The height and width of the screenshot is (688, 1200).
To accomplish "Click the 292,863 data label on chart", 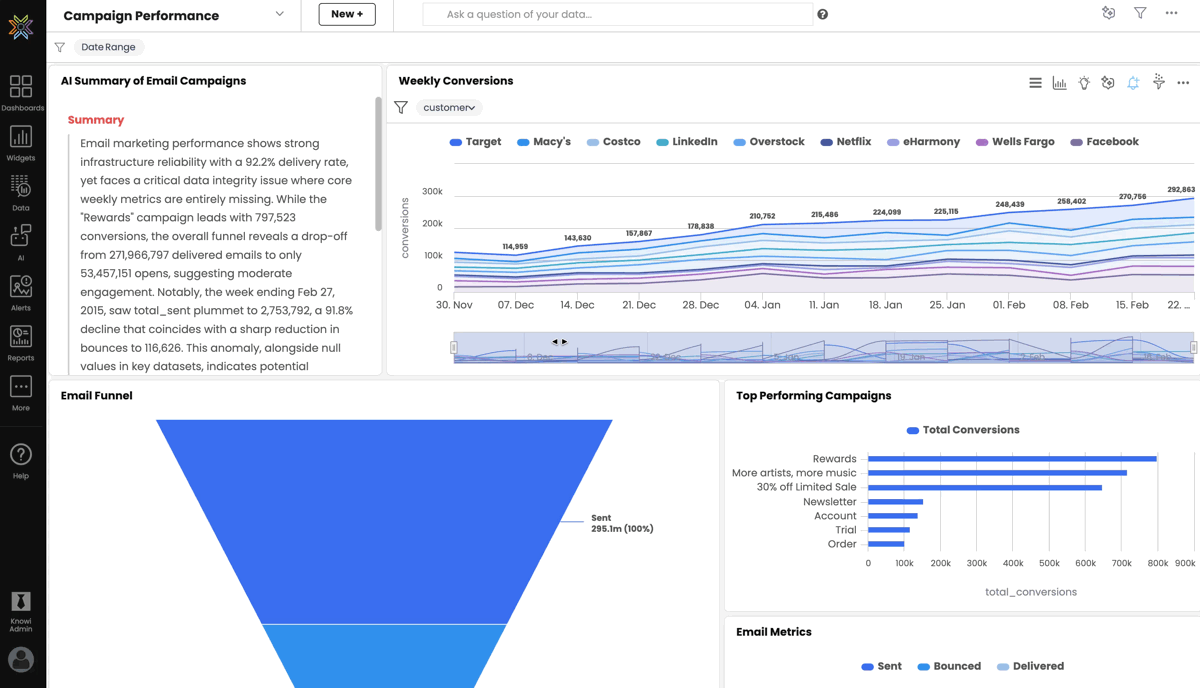I will (1181, 189).
